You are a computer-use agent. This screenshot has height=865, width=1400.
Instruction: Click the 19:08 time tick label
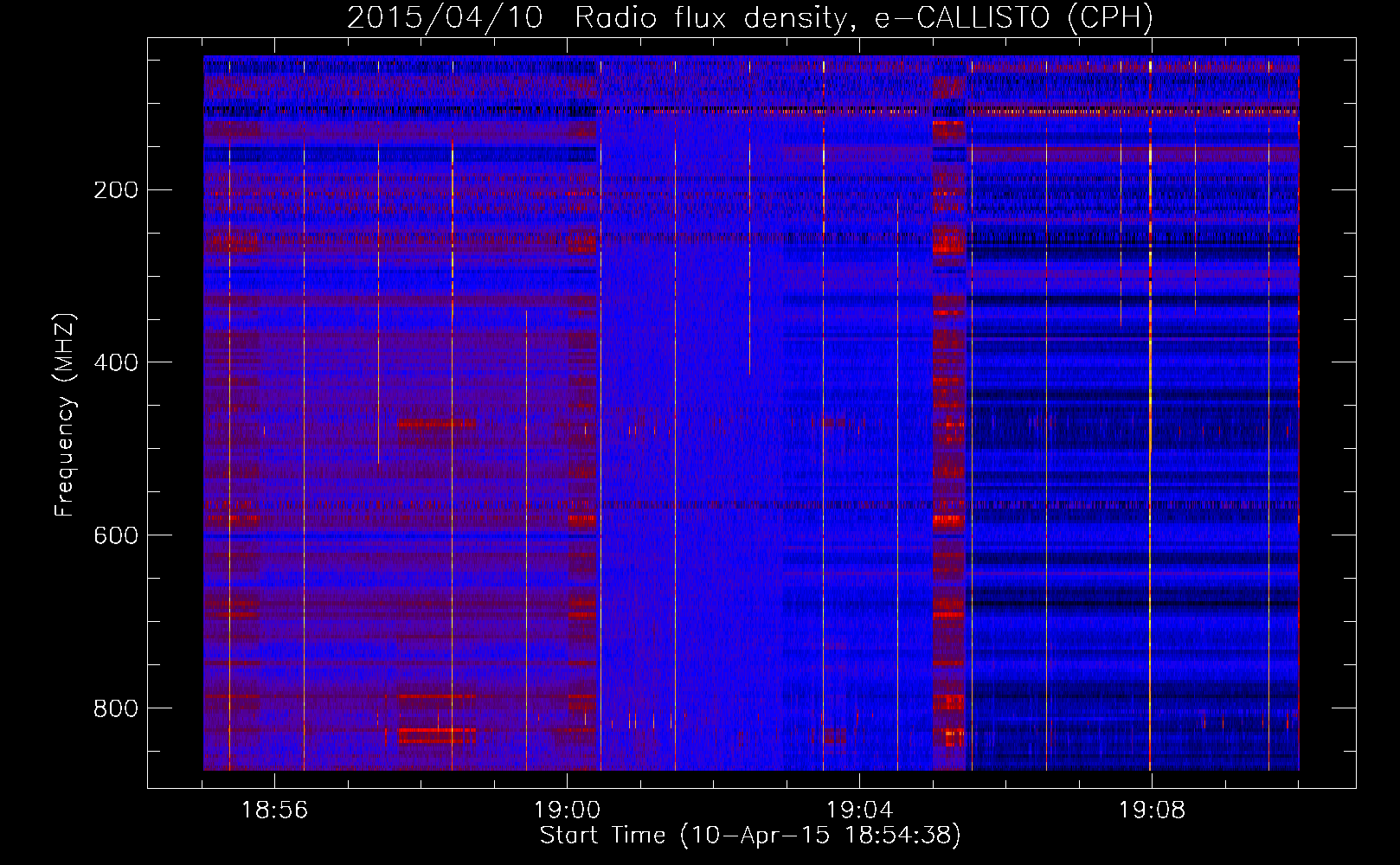coord(1152,811)
